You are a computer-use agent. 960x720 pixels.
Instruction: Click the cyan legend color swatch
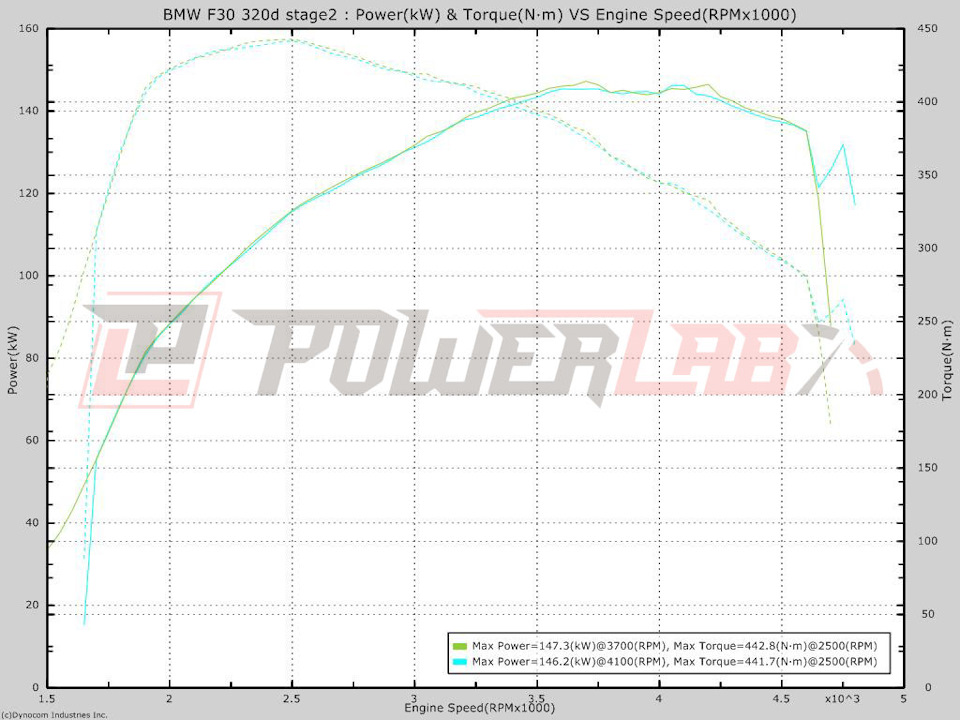(x=459, y=662)
